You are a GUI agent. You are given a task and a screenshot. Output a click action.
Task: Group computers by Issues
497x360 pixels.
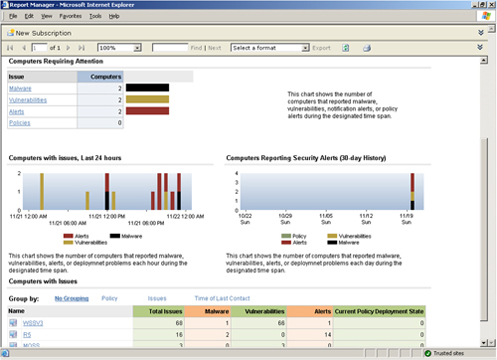[157, 298]
